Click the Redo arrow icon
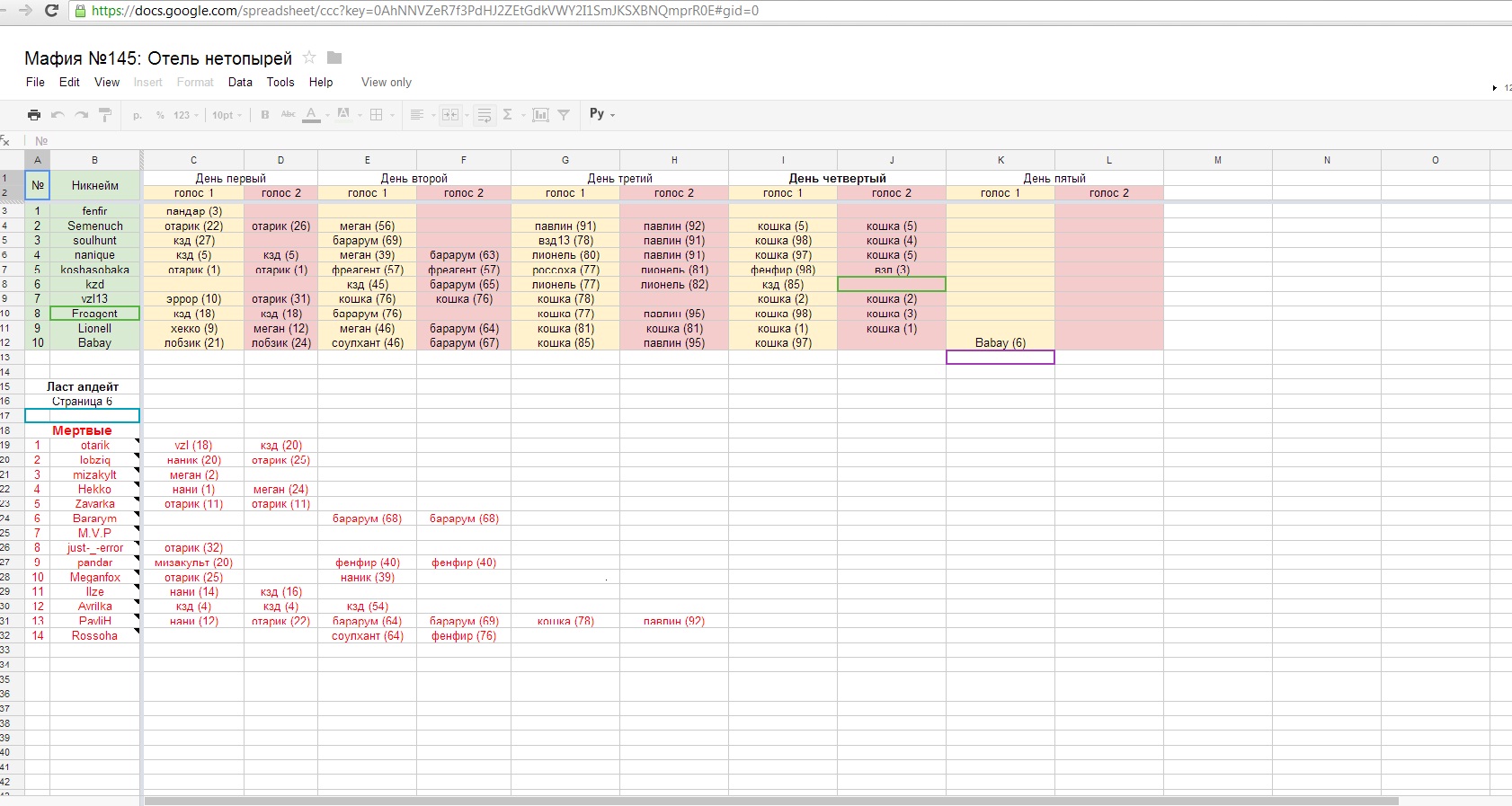1512x806 pixels. (x=81, y=115)
